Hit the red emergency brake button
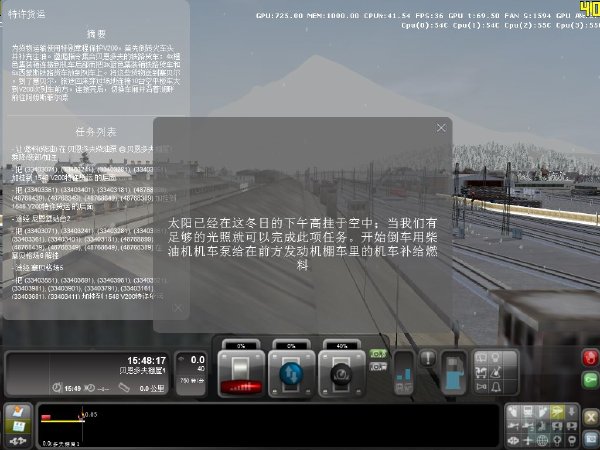The height and width of the screenshot is (450, 600). pos(590,359)
